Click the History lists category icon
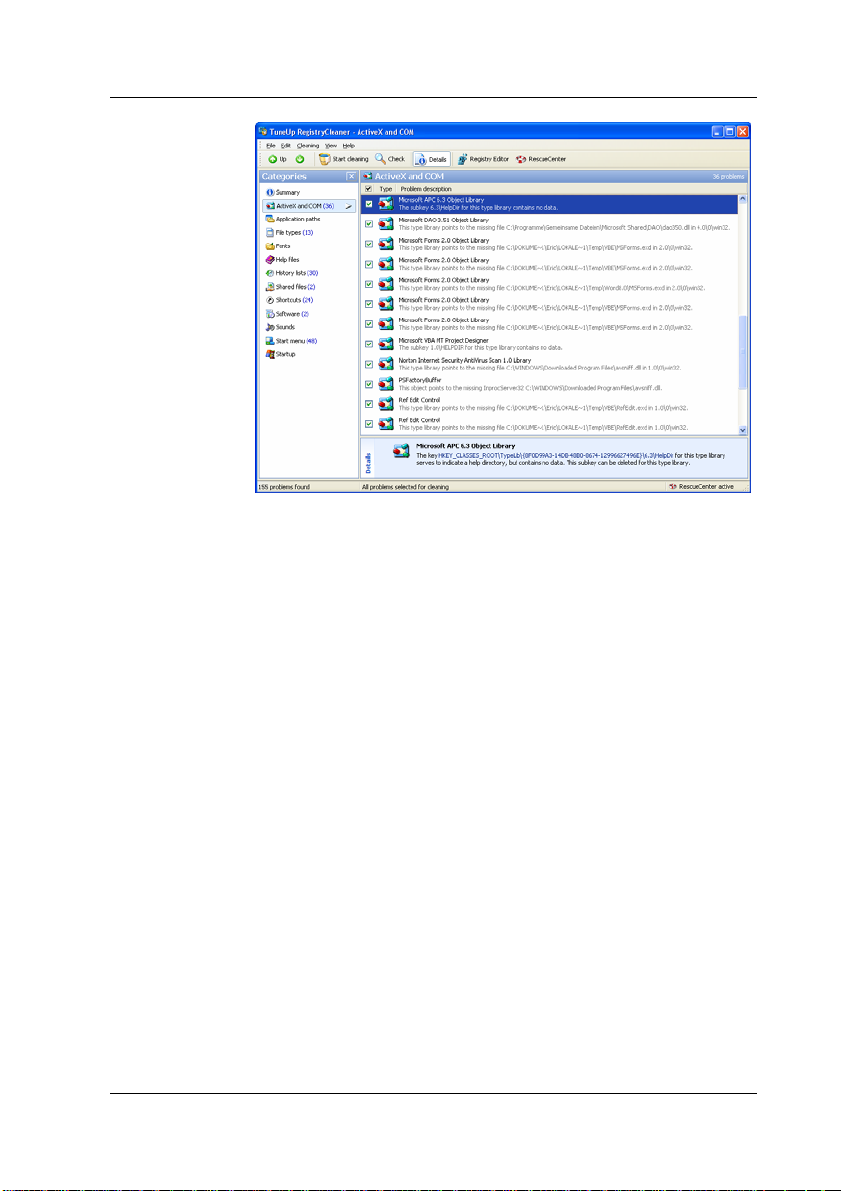Image resolution: width=841 pixels, height=1191 pixels. 270,273
